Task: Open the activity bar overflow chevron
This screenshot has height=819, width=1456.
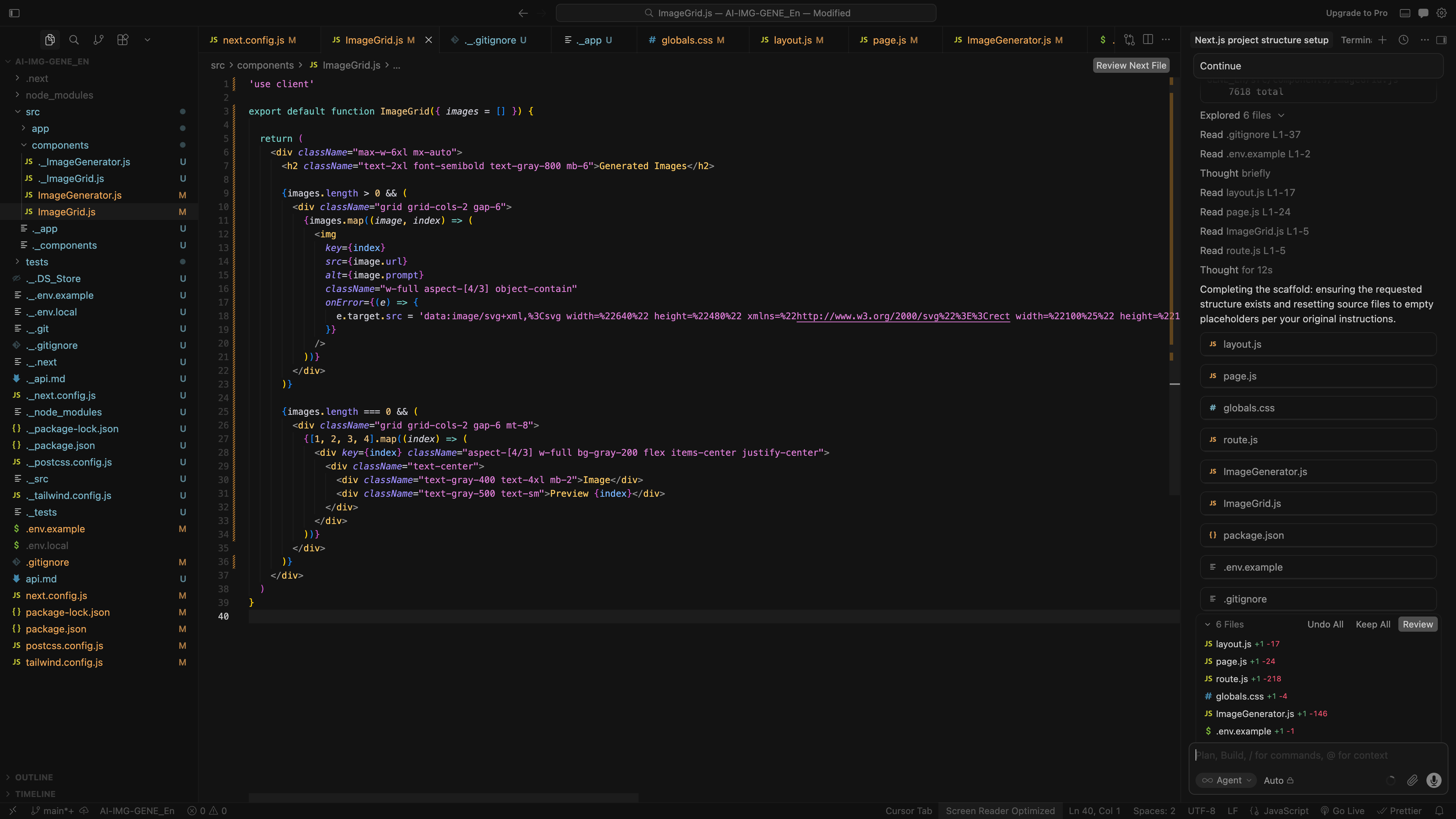Action: pos(147,39)
